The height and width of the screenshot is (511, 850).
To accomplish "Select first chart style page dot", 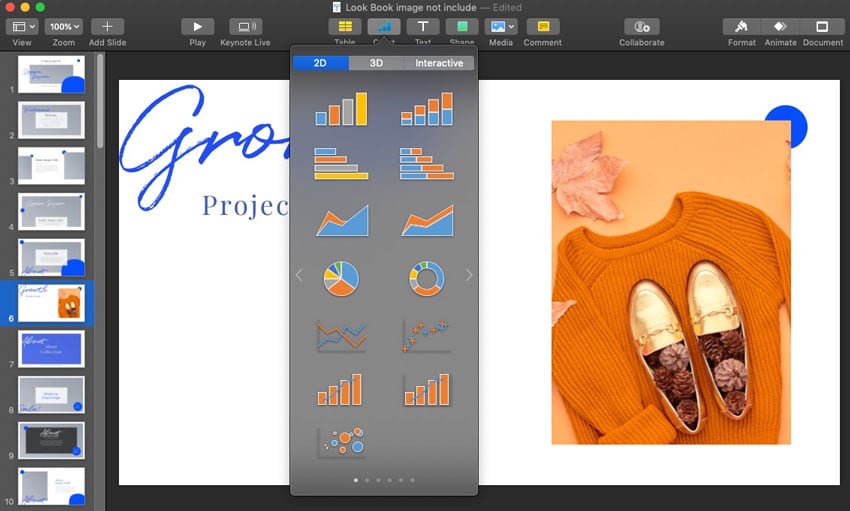I will click(356, 480).
